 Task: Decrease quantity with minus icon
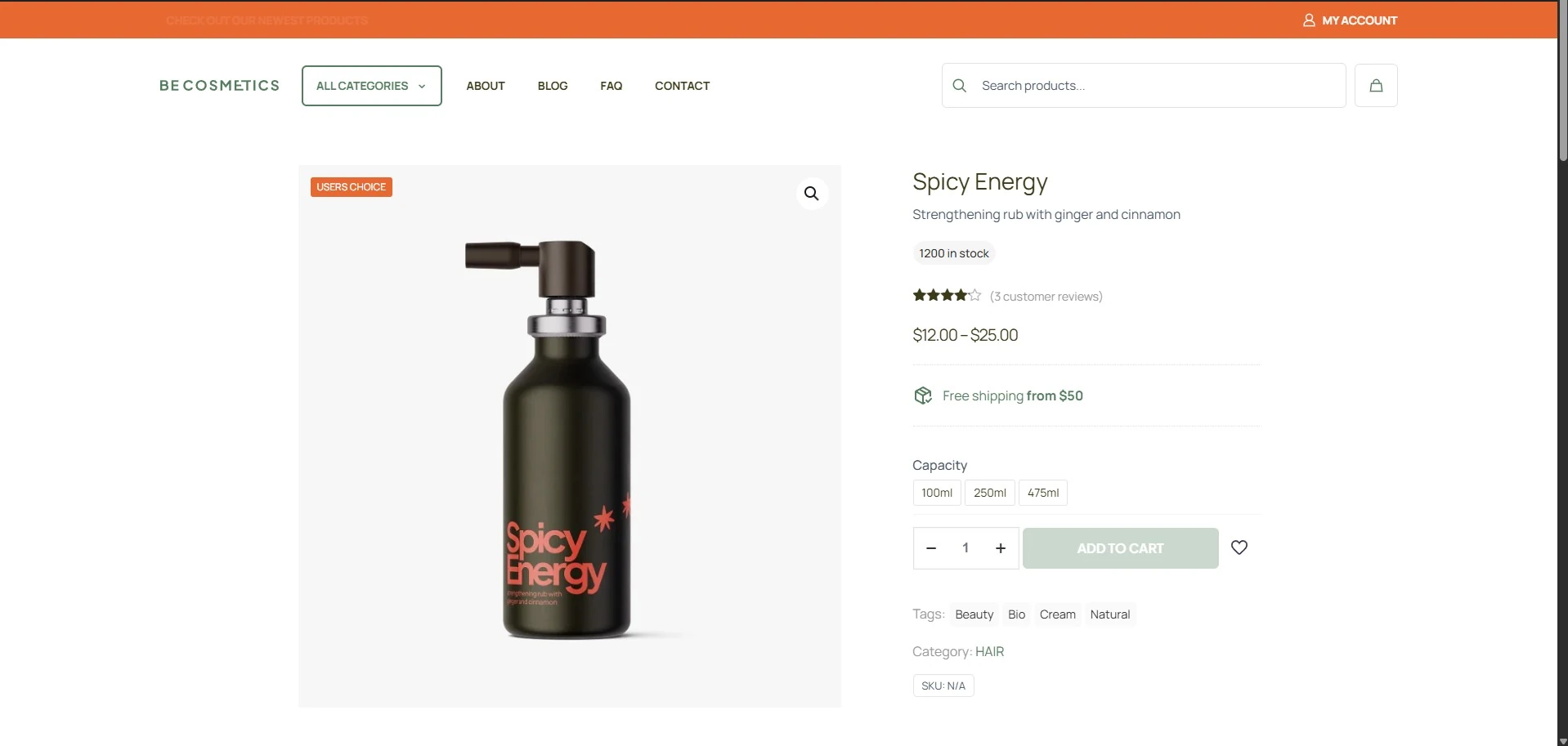(x=931, y=548)
